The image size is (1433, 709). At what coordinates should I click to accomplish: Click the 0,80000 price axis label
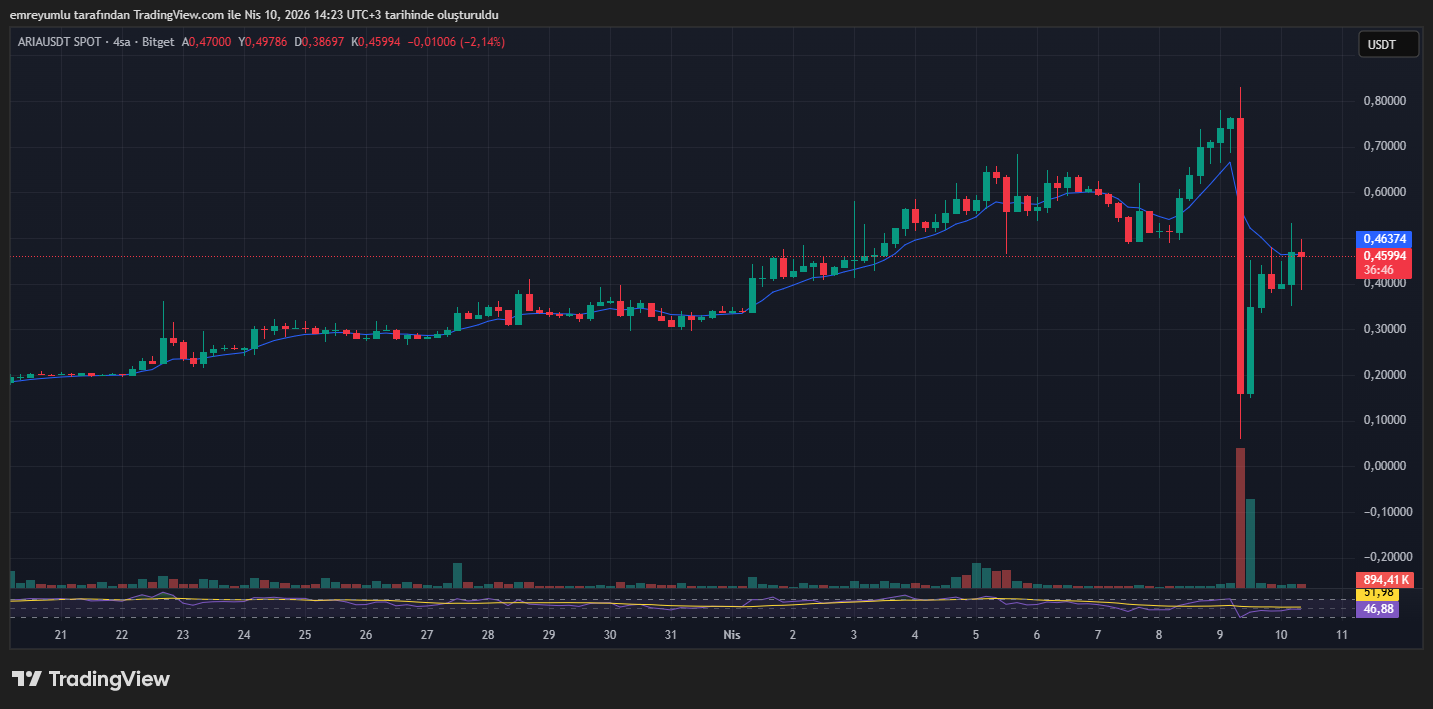[x=1383, y=100]
